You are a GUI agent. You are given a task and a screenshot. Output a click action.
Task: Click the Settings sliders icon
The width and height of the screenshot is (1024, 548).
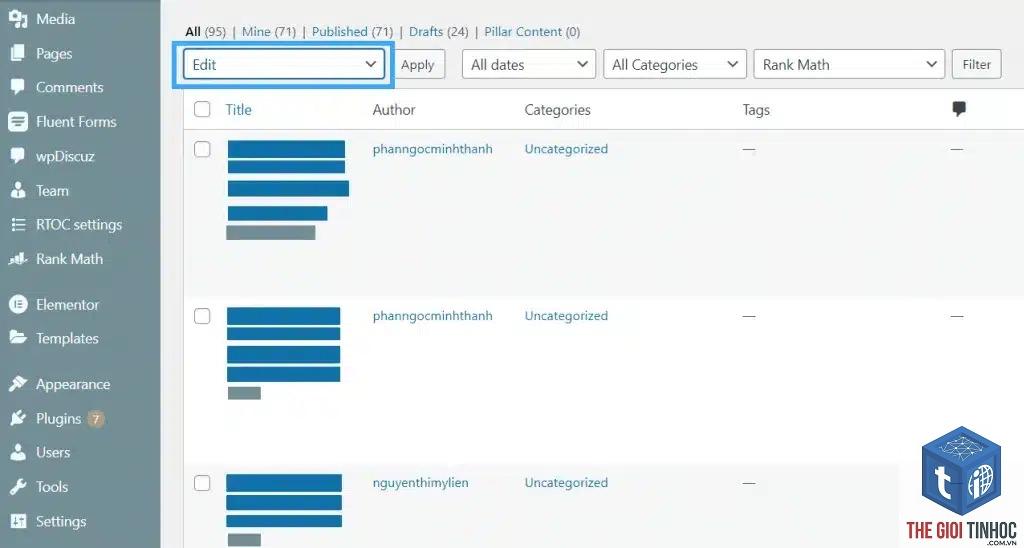coord(18,521)
